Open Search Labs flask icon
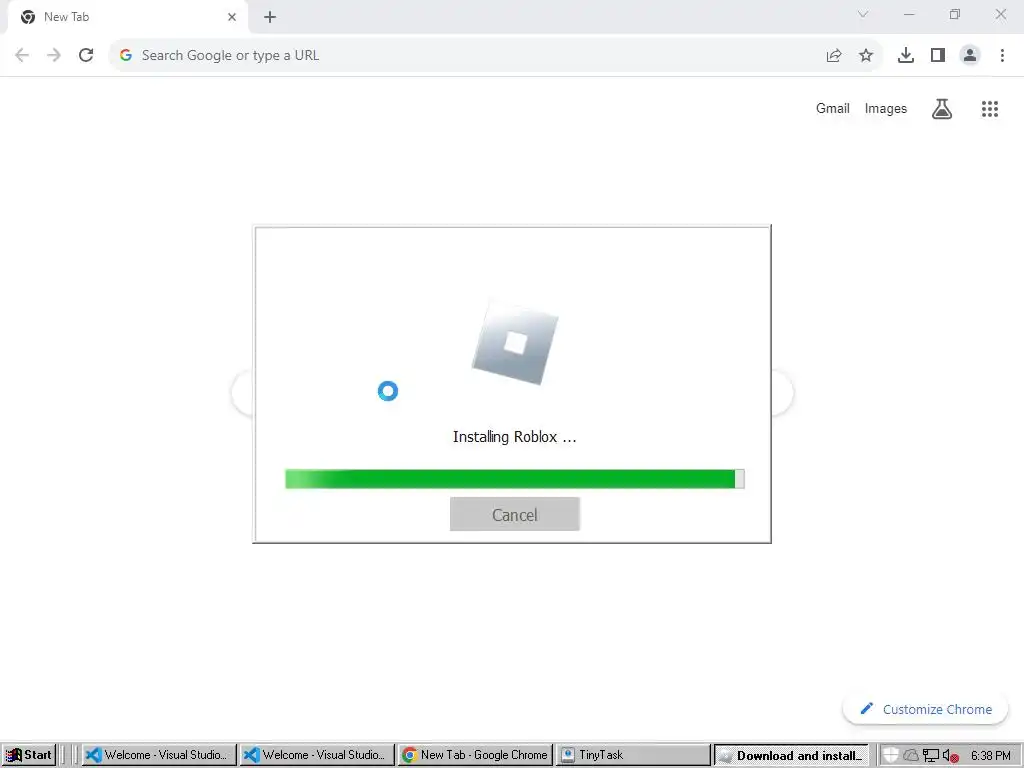Viewport: 1024px width, 768px height. [x=942, y=108]
